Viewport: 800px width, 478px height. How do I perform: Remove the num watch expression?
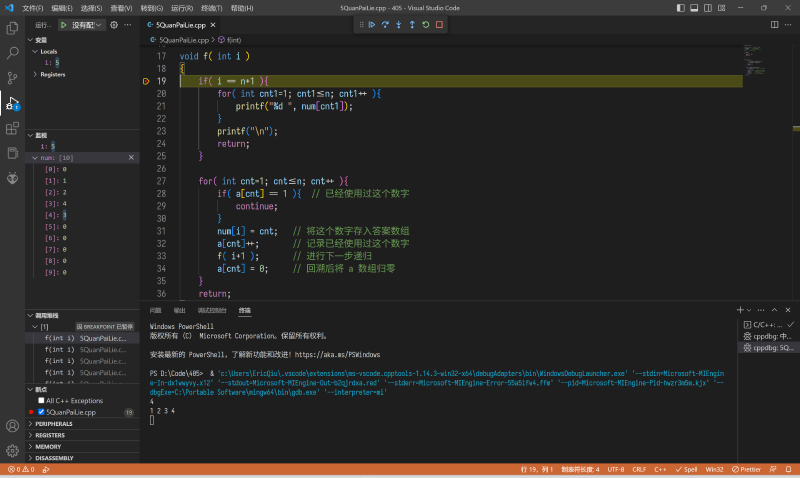click(x=131, y=158)
